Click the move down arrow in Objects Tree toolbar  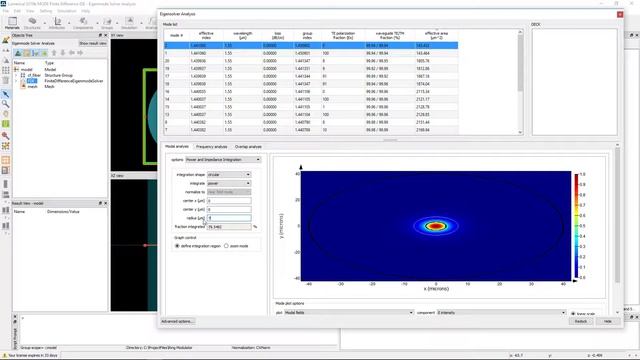pyautogui.click(x=62, y=53)
